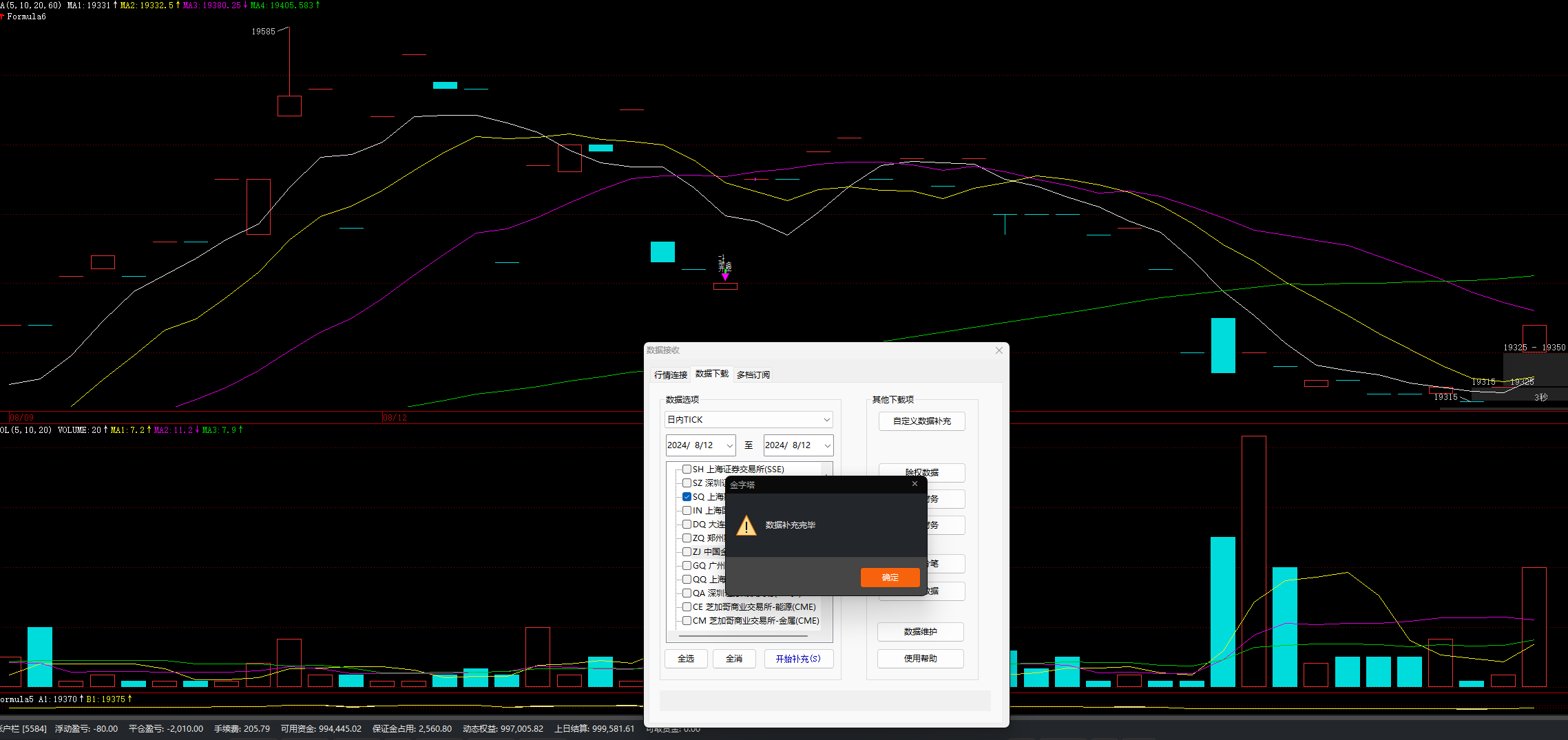
Task: Close the 金字塔 message popup
Action: coord(914,484)
